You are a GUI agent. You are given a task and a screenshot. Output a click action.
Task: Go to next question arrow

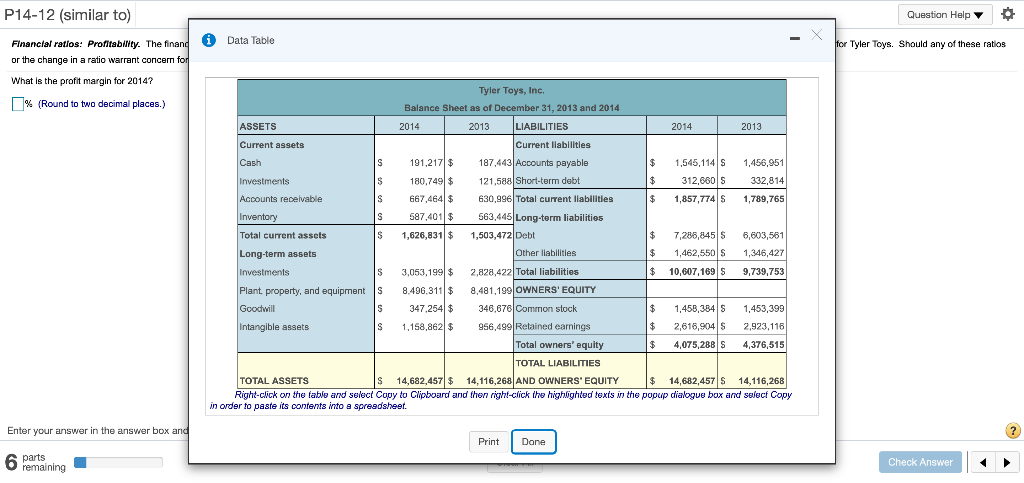[1005, 463]
